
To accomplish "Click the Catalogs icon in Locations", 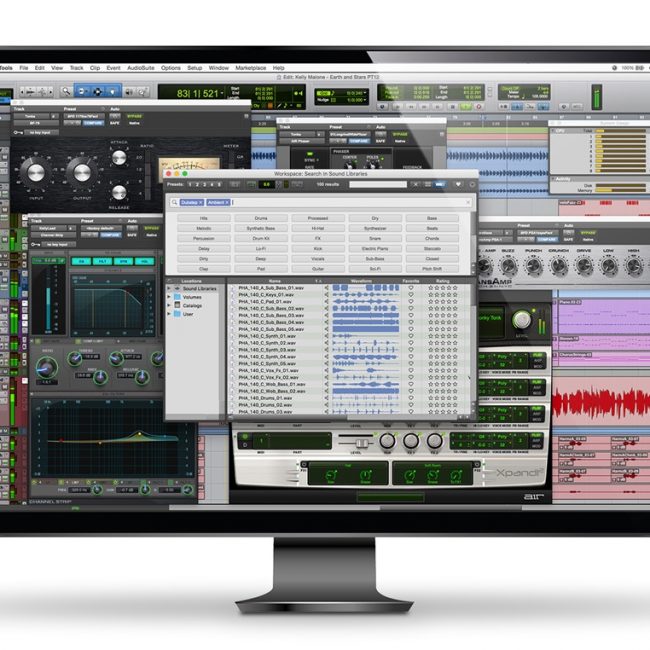I will point(177,306).
